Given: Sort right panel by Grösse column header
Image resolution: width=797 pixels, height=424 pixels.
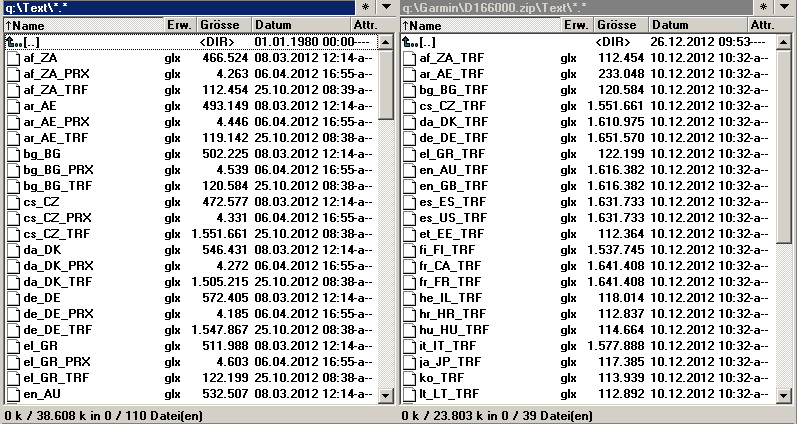Looking at the screenshot, I should tap(622, 25).
